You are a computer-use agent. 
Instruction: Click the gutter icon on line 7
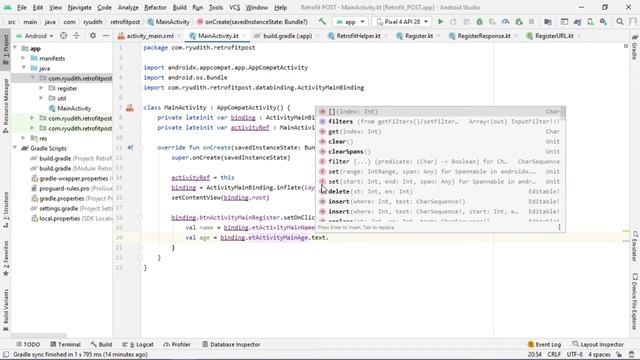[x=130, y=108]
